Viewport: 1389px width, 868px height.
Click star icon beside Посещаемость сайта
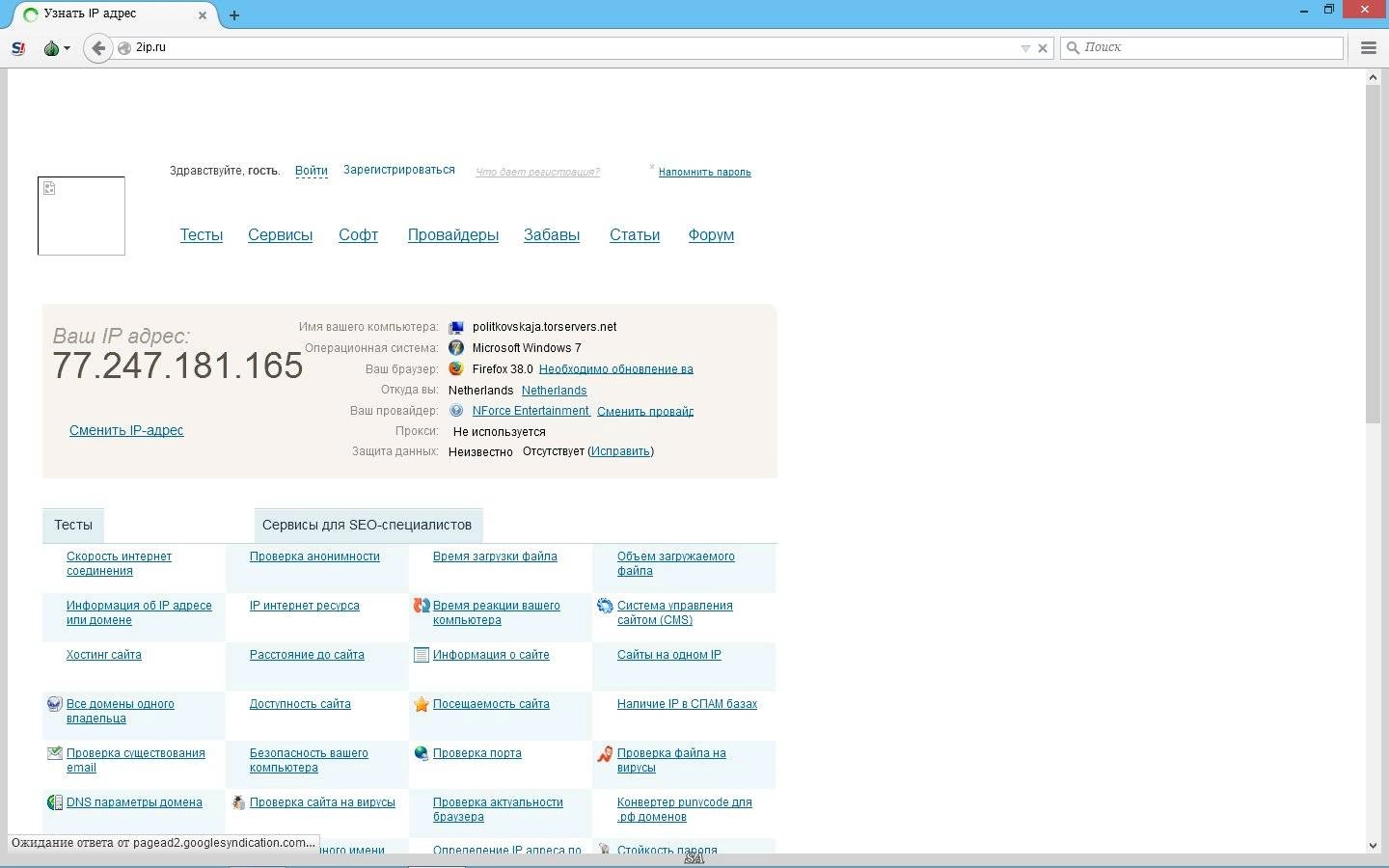[422, 704]
